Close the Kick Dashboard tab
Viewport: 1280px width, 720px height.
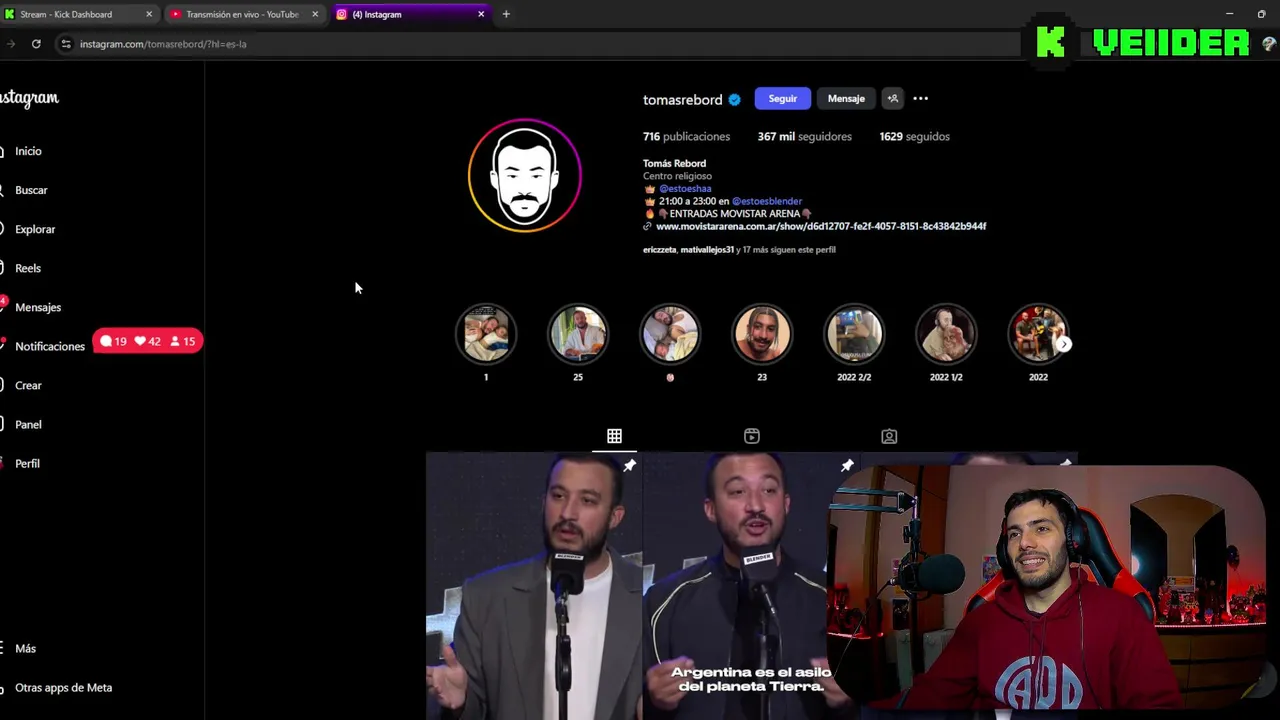(149, 14)
